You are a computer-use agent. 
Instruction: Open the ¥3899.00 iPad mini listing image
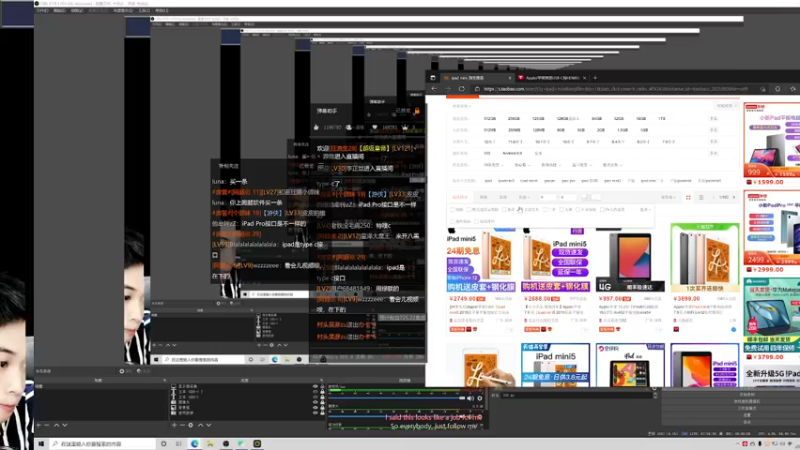[x=705, y=258]
